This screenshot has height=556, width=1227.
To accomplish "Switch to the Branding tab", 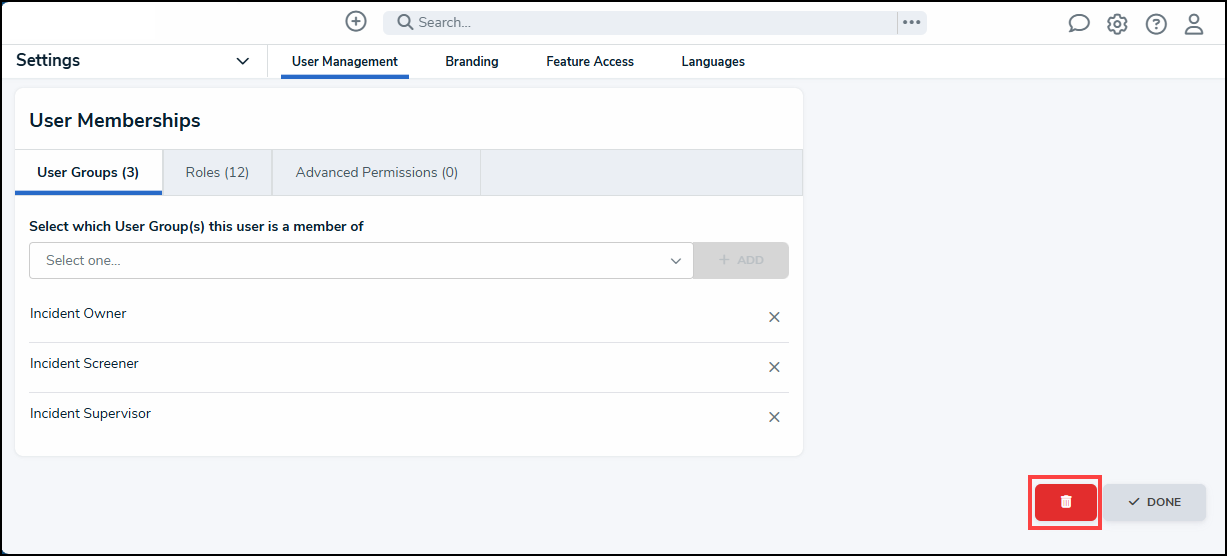I will 472,61.
